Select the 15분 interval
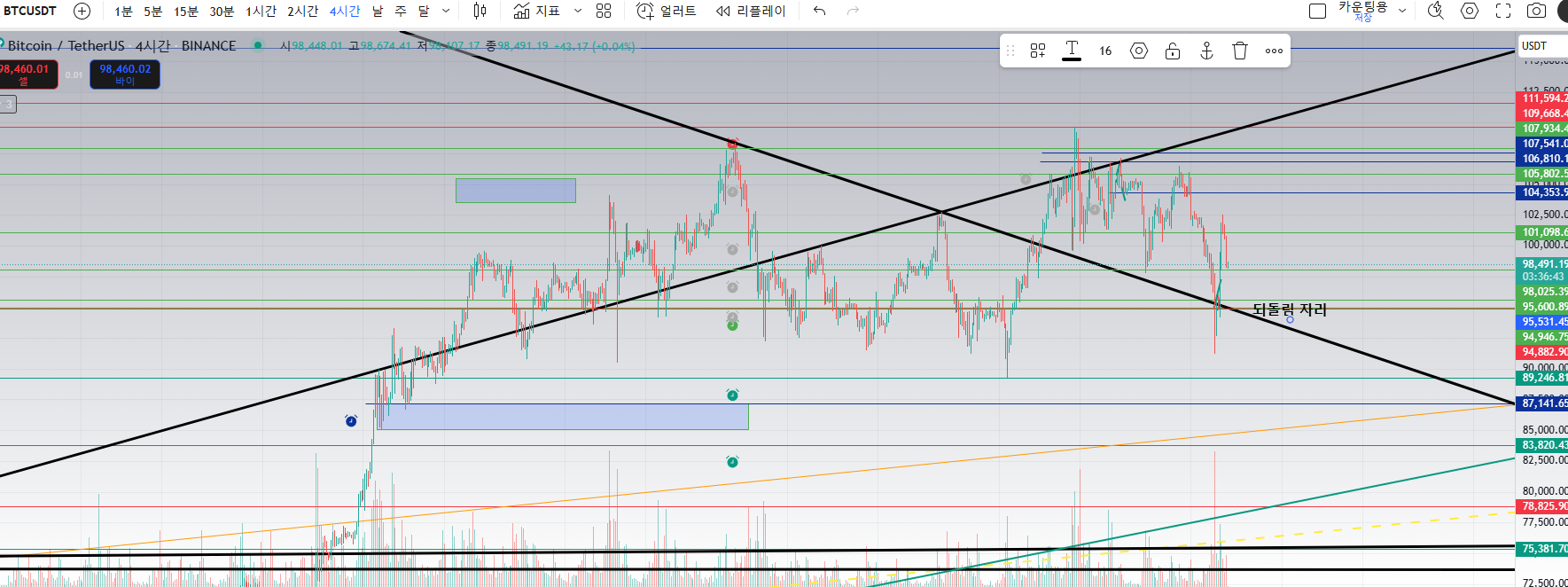Image resolution: width=1568 pixels, height=587 pixels. pos(186,11)
